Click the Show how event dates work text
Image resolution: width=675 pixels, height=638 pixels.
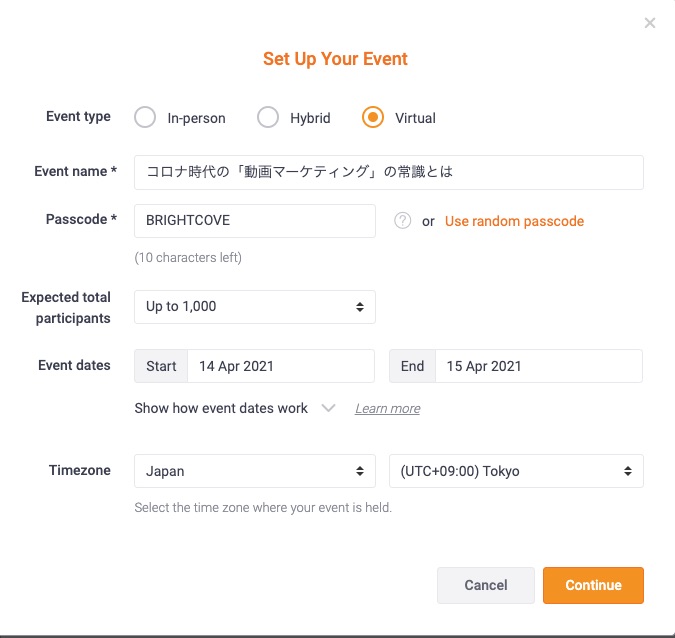point(221,408)
